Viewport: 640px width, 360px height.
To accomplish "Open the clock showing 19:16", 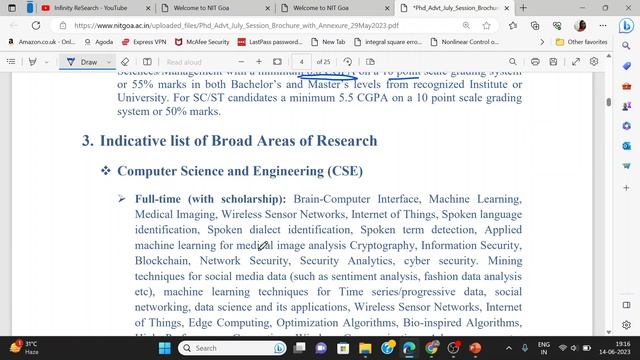I will [x=615, y=348].
